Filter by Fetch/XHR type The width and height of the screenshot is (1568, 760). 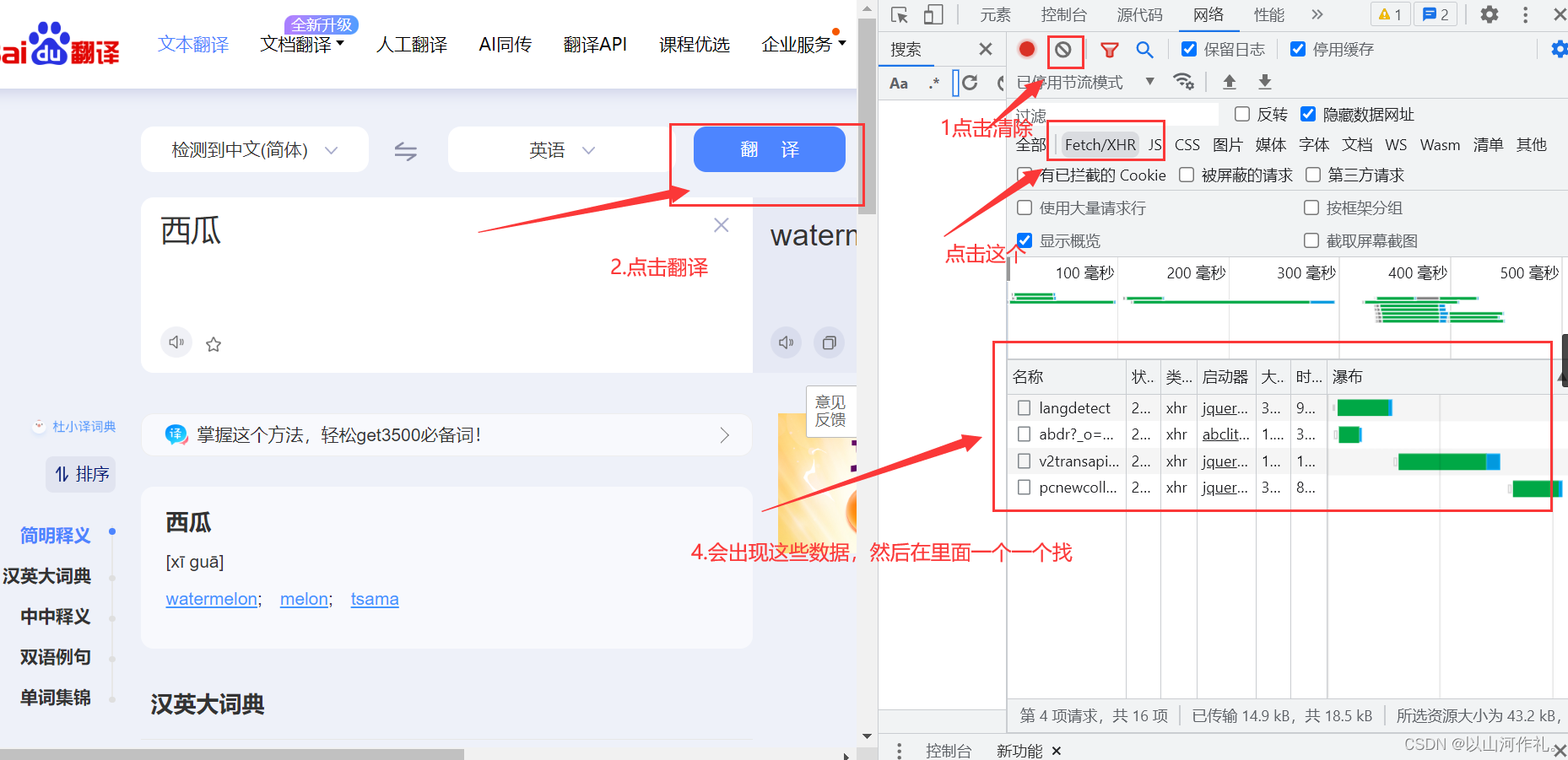[1100, 144]
